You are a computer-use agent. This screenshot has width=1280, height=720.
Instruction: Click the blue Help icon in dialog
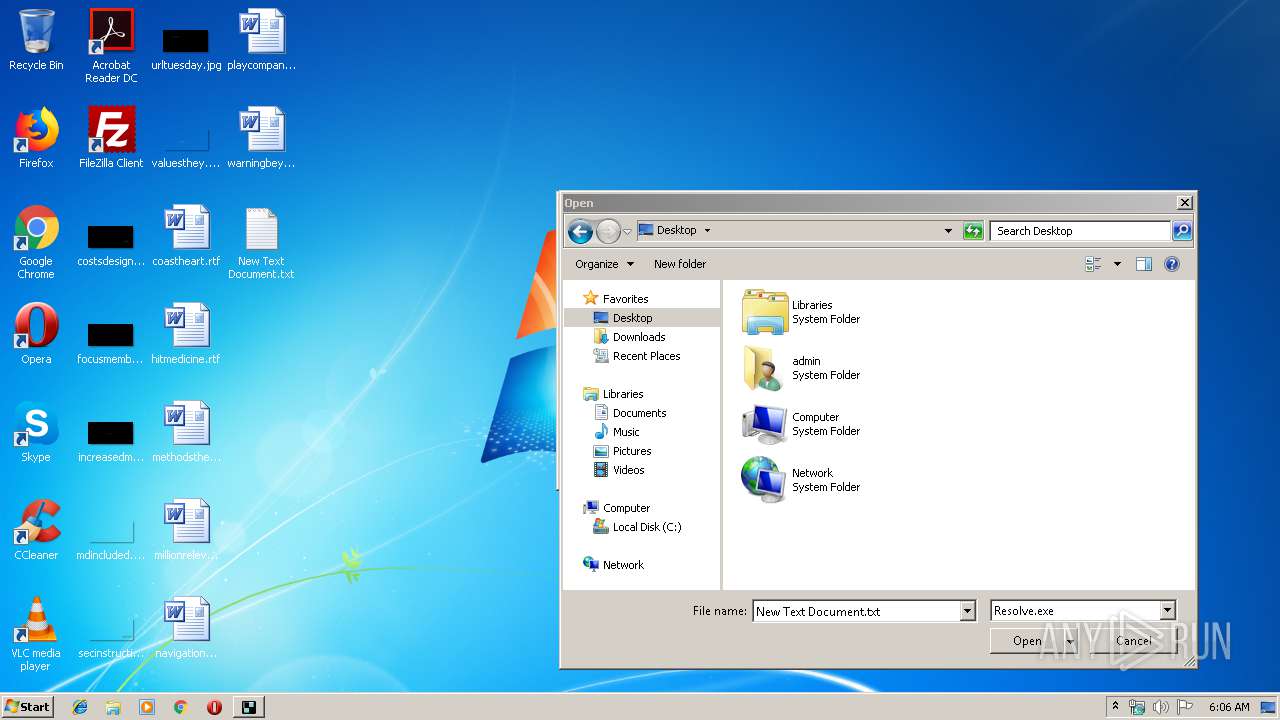click(x=1172, y=264)
